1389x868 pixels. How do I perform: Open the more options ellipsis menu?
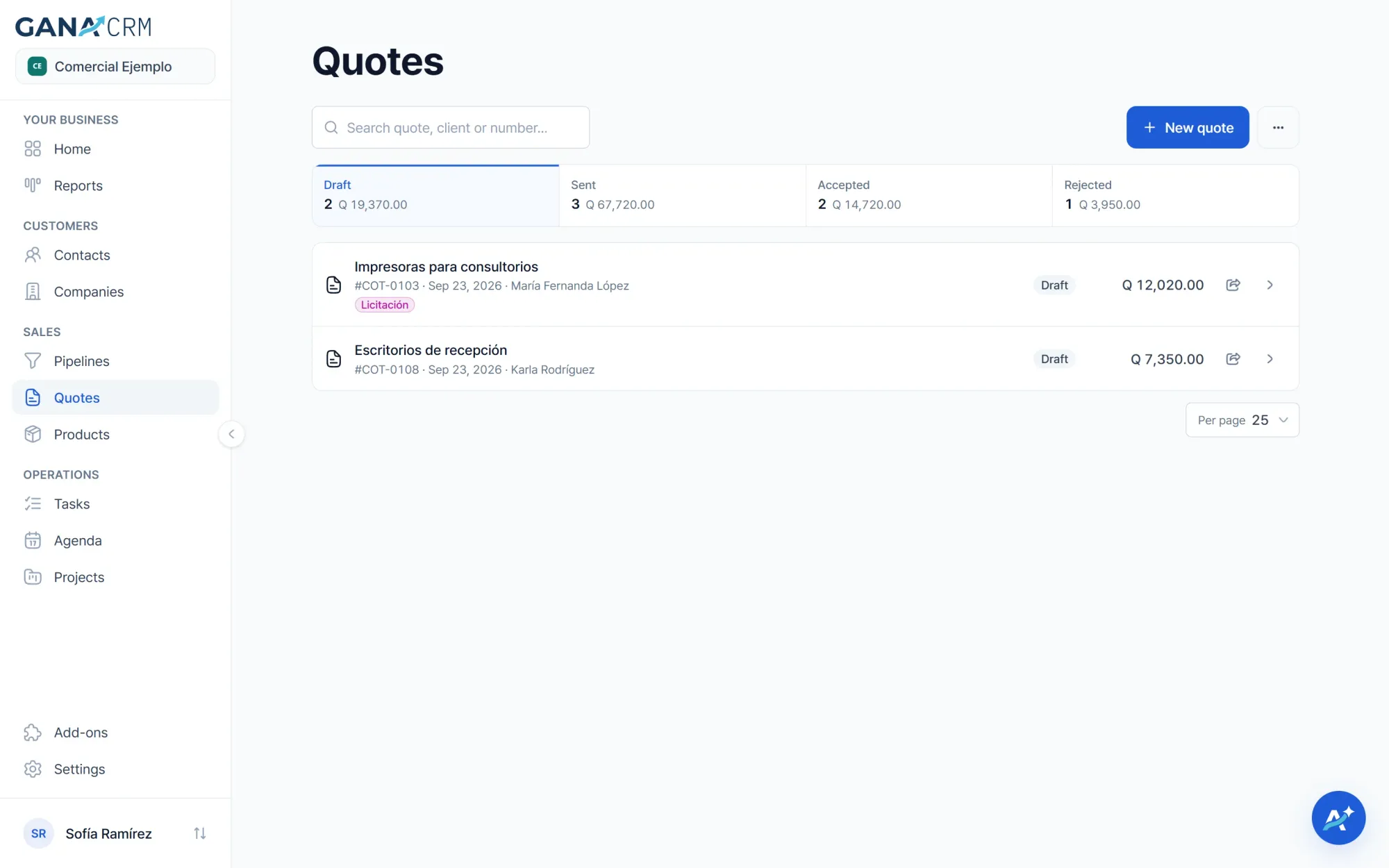pyautogui.click(x=1278, y=128)
